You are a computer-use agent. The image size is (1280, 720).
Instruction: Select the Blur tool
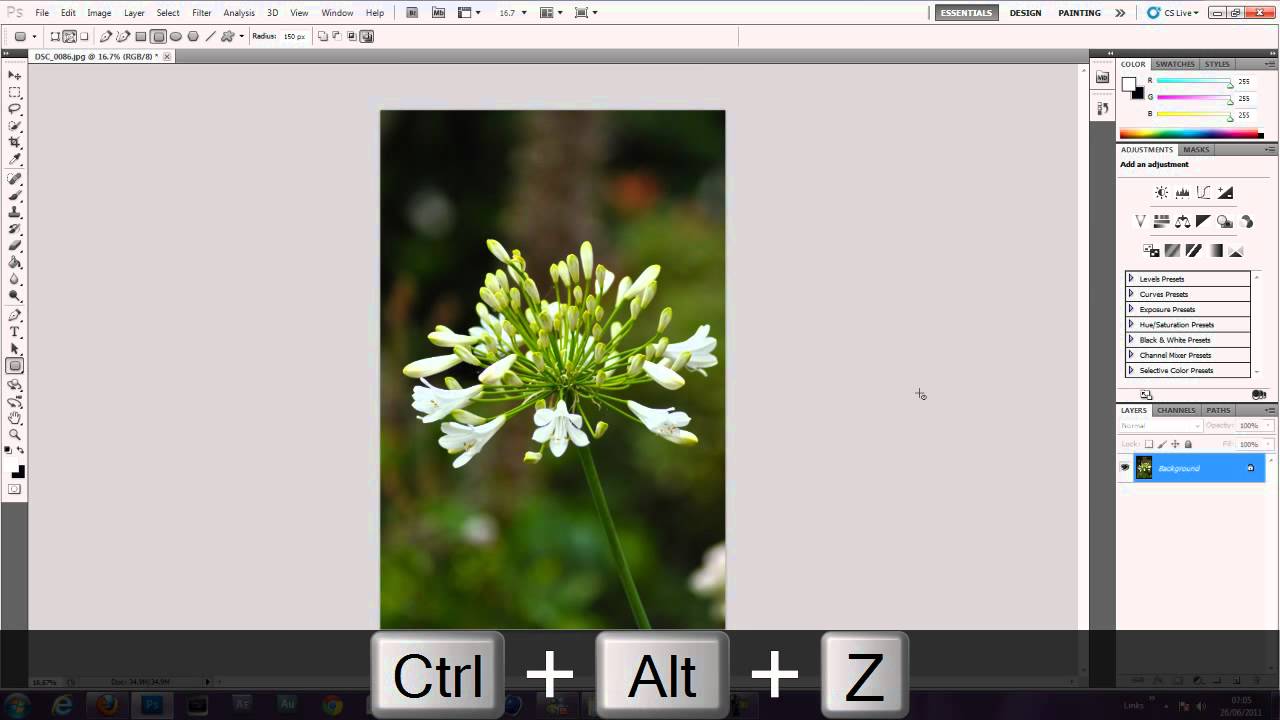point(15,279)
